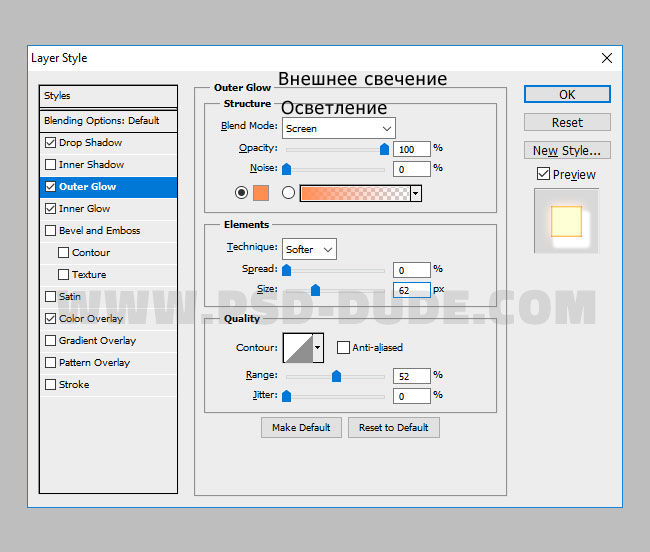Viewport: 650px width, 552px height.
Task: Open Blending Options: Default entry
Action: [x=109, y=121]
